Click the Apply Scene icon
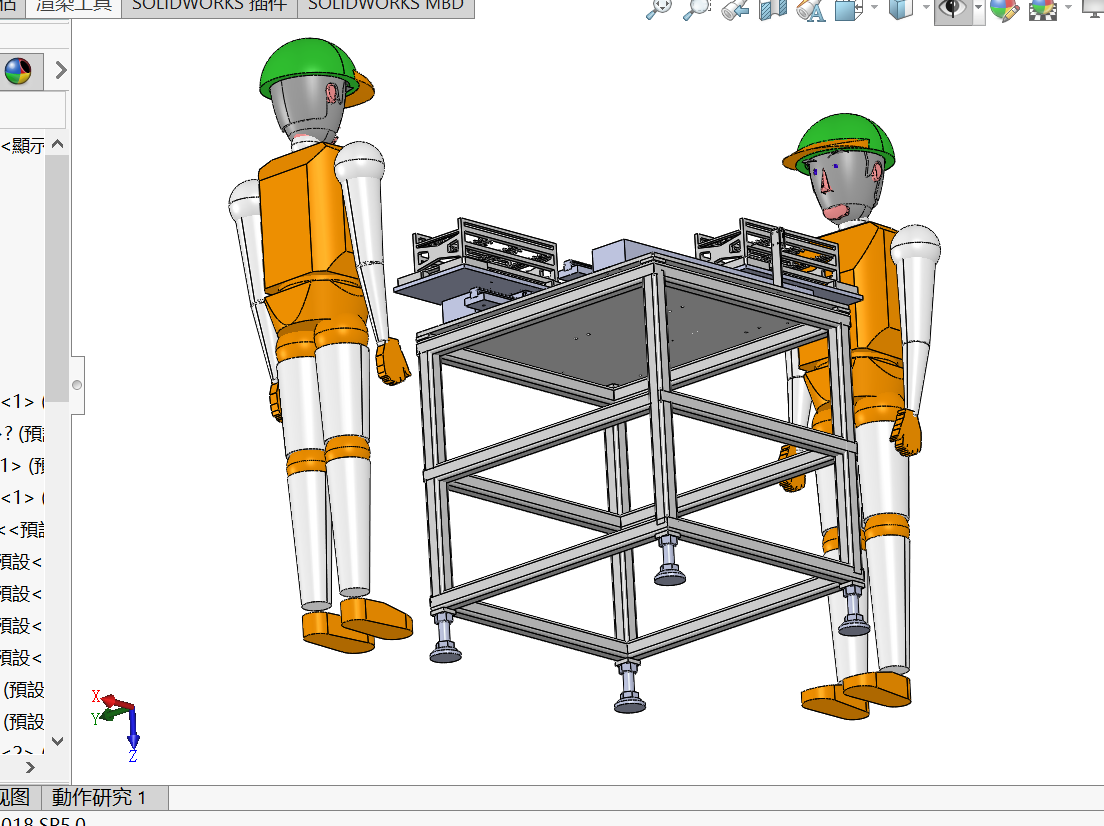 1043,9
